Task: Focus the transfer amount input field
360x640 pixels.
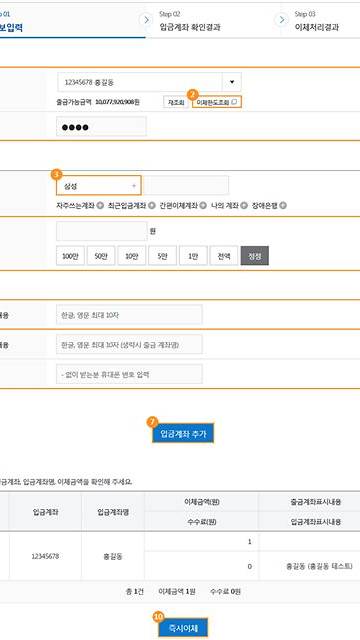Action: [x=102, y=231]
